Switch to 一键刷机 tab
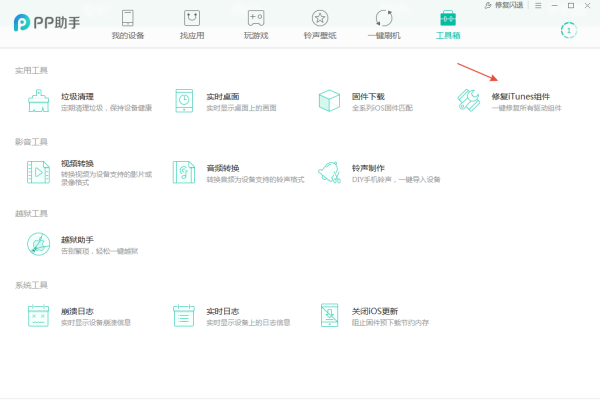This screenshot has height=402, width=600. pos(384,25)
